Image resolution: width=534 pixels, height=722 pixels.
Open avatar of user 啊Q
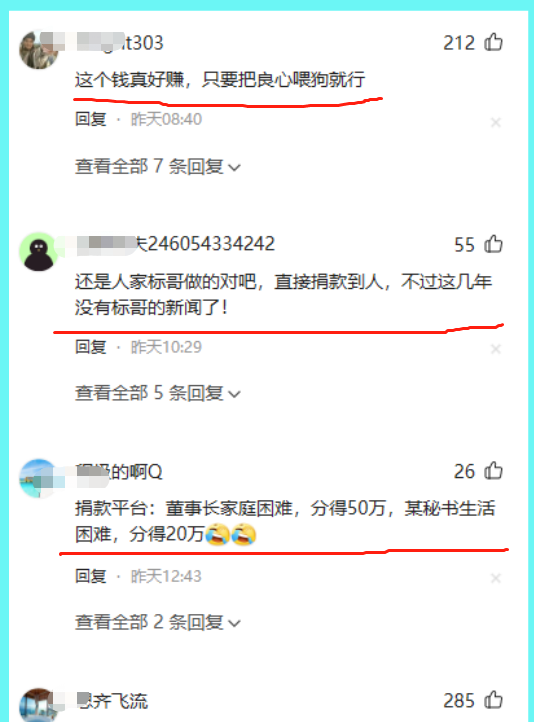pyautogui.click(x=38, y=478)
